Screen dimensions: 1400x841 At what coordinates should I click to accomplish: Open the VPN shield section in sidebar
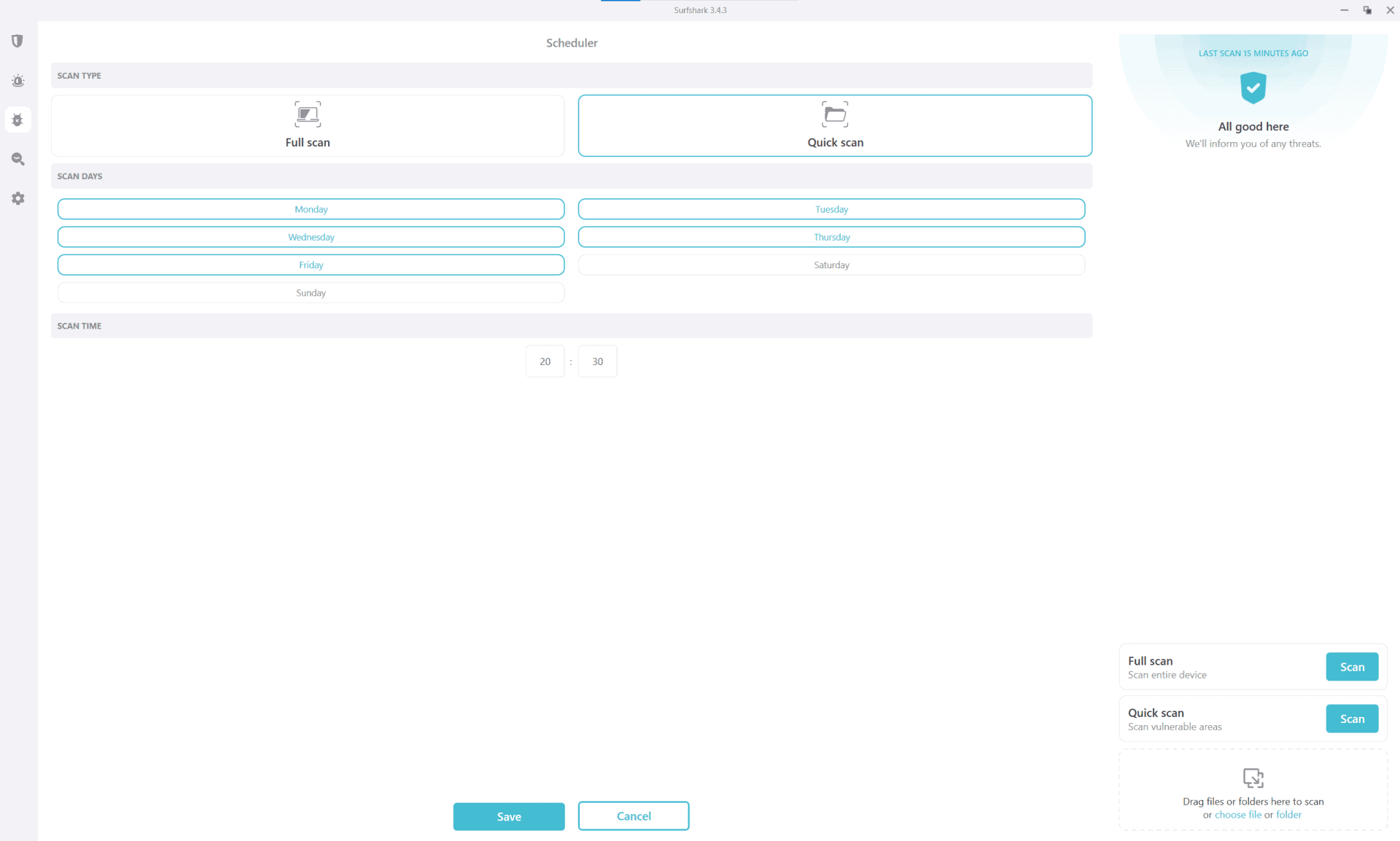(x=17, y=41)
